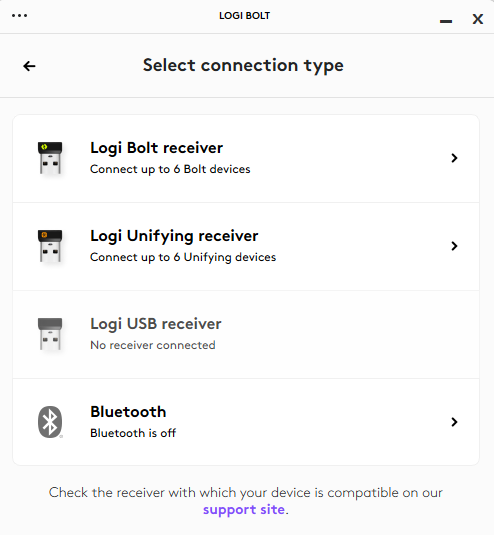494x535 pixels.
Task: Select the Logi Bolt receiver title
Action: pos(157,148)
